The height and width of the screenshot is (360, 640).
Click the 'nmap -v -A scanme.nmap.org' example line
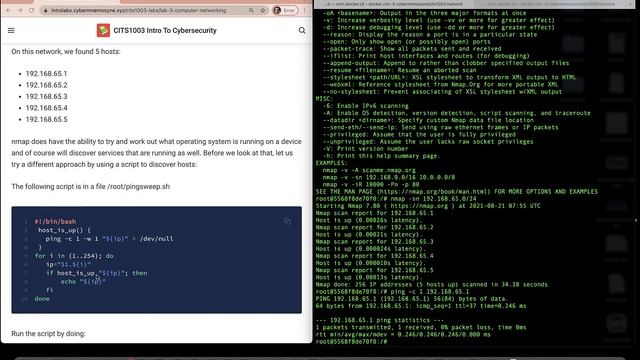click(x=369, y=170)
